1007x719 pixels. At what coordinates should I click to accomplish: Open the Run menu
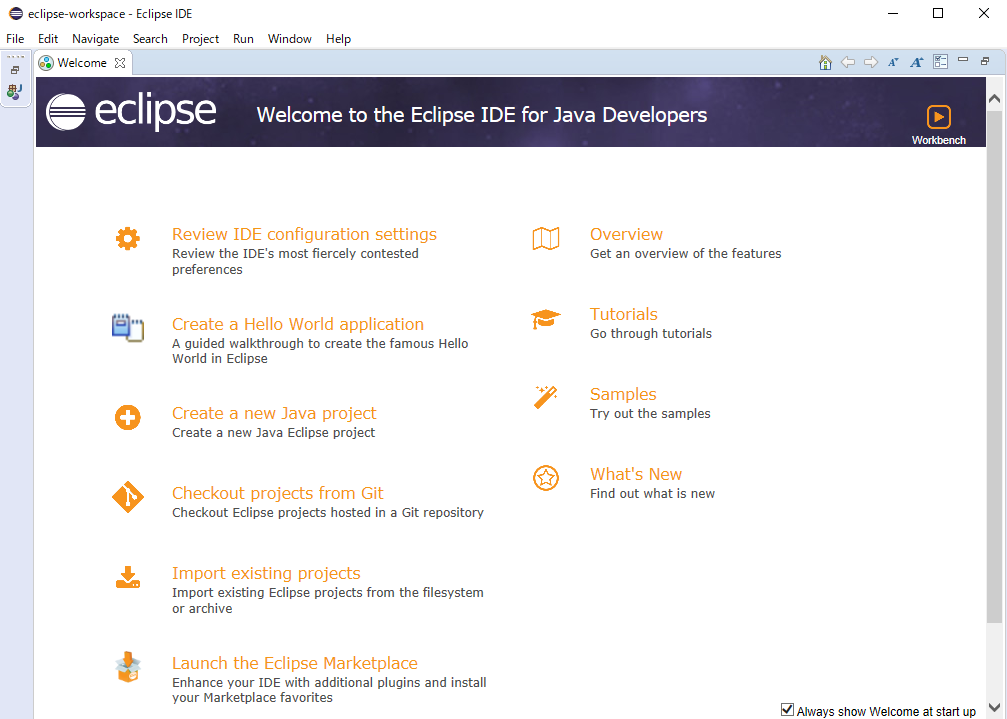[243, 39]
